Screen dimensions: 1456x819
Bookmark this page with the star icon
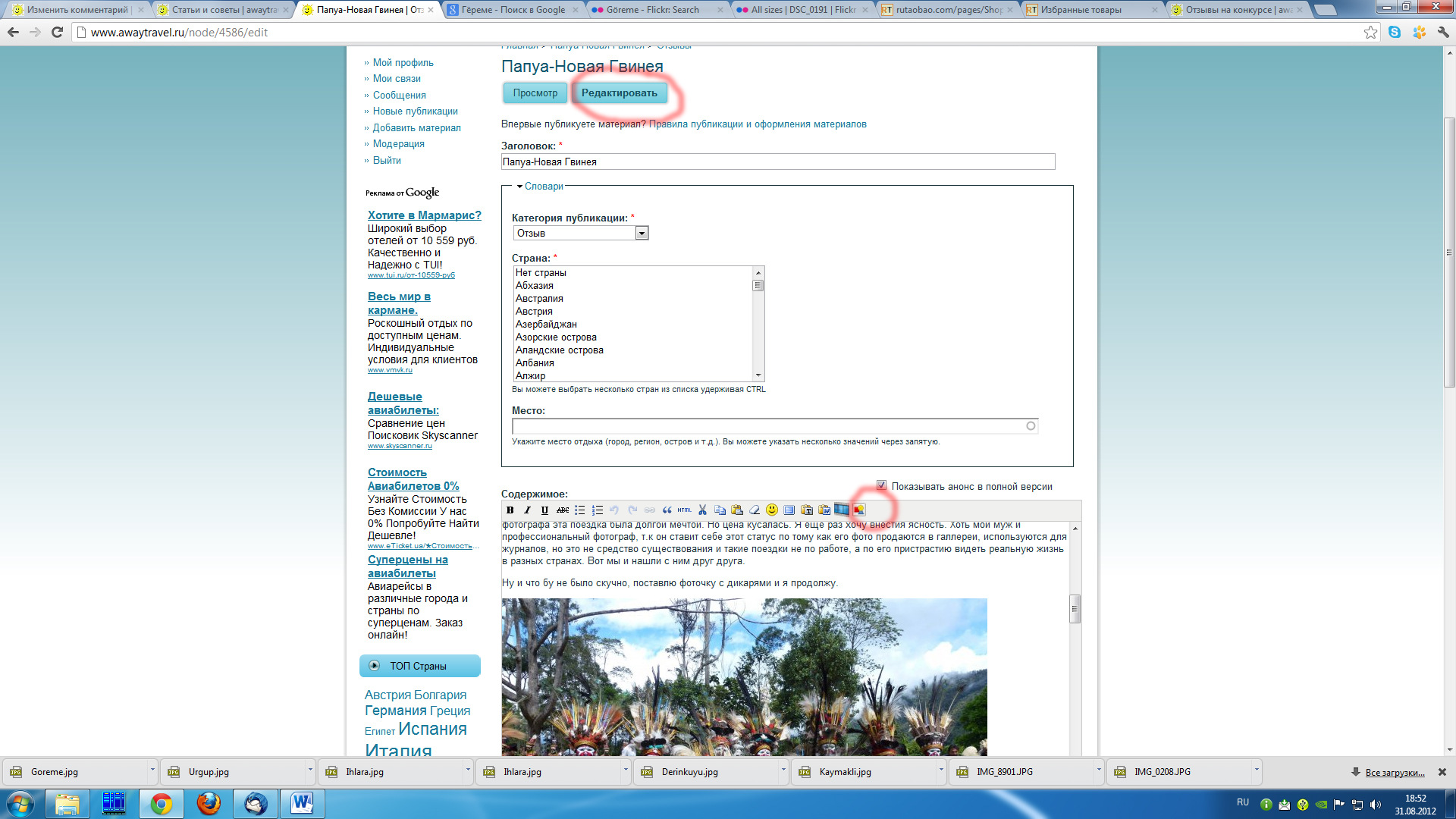tap(1370, 33)
